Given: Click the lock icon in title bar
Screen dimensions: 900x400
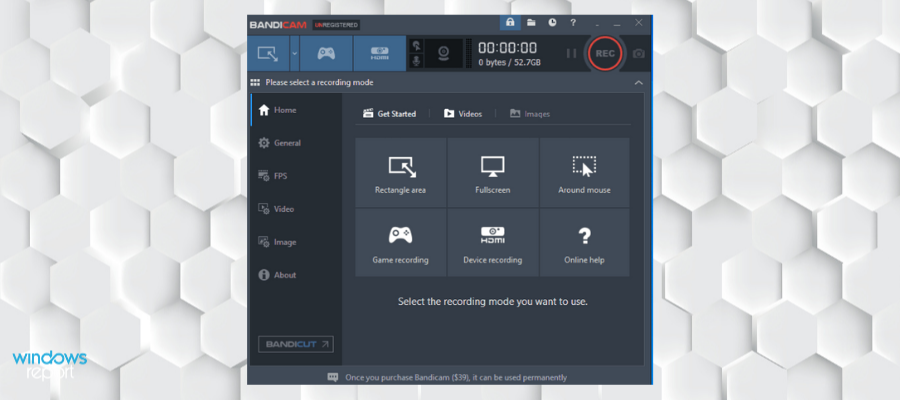Looking at the screenshot, I should [x=510, y=22].
